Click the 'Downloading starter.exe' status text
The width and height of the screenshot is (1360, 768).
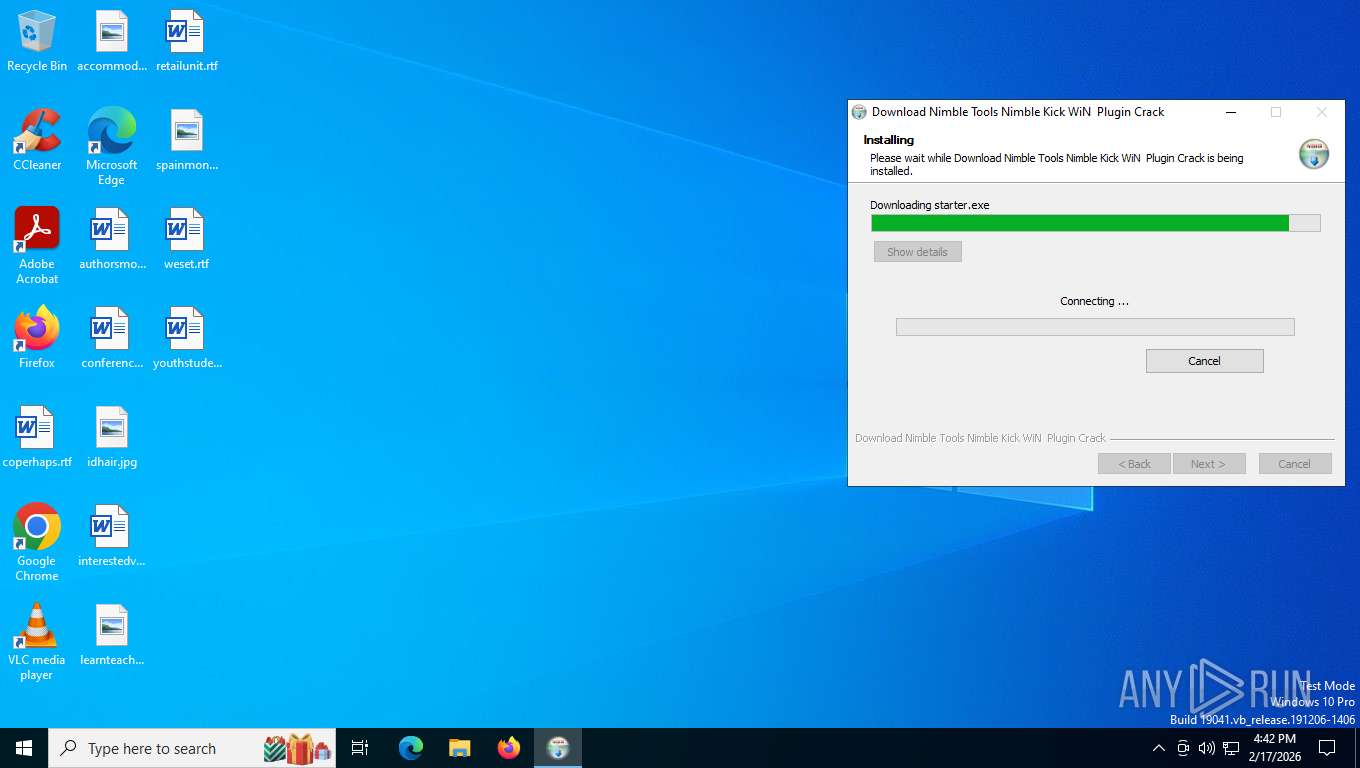click(929, 205)
